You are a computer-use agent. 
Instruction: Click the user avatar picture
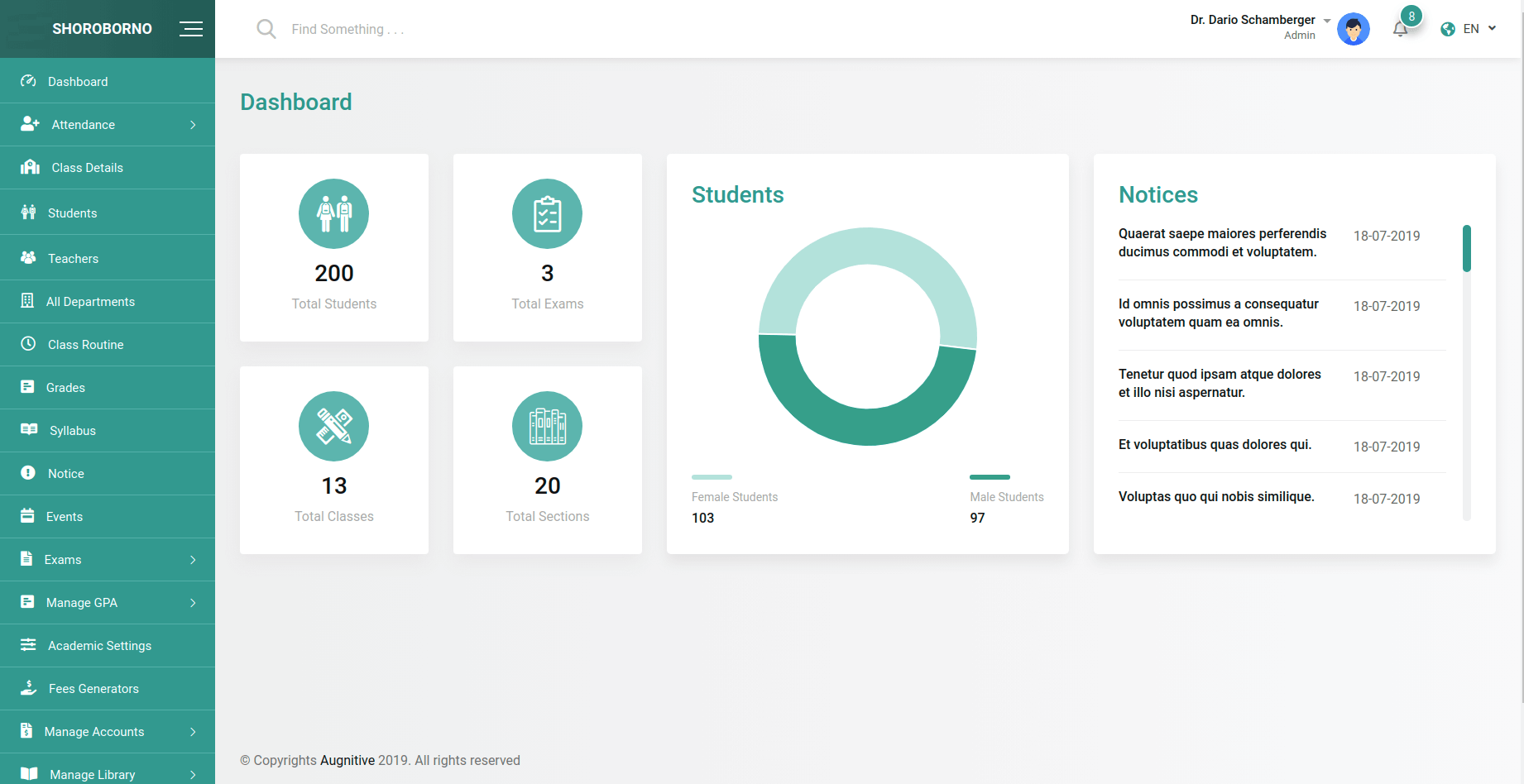(x=1354, y=29)
